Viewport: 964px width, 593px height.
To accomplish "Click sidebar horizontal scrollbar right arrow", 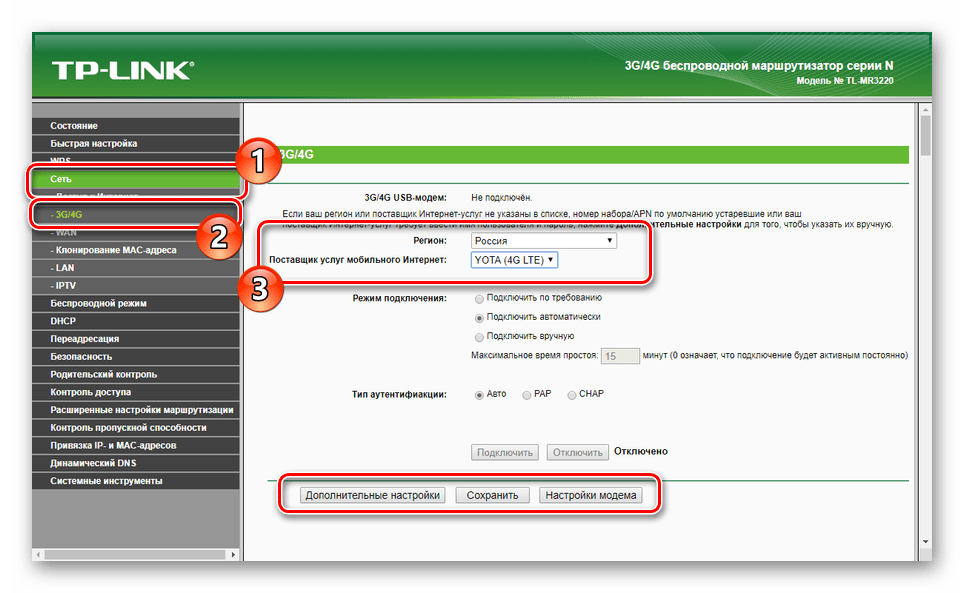I will click(233, 554).
